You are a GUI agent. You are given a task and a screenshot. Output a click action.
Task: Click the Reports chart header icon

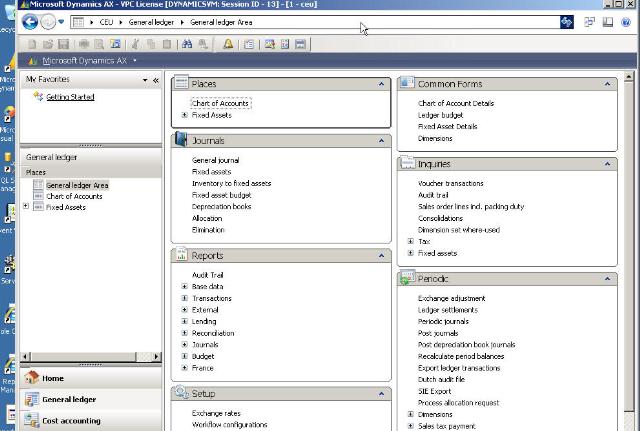click(181, 254)
